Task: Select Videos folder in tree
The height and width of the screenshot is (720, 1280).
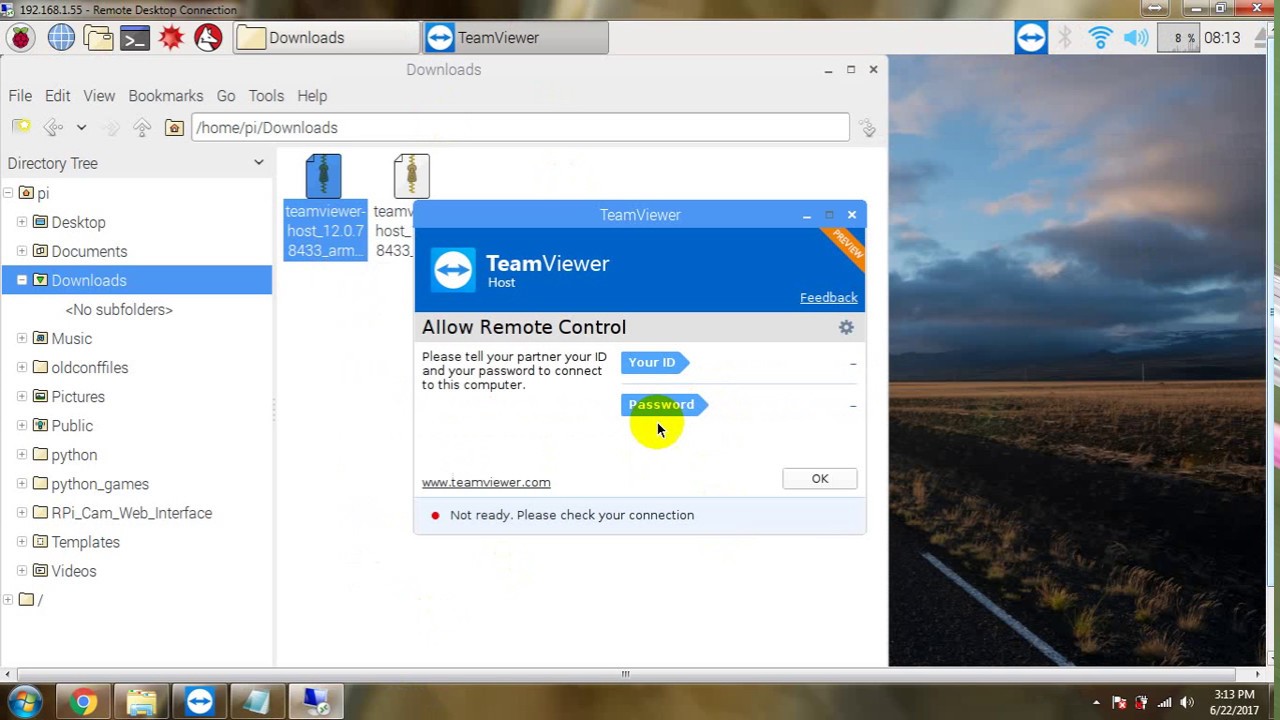Action: point(74,571)
